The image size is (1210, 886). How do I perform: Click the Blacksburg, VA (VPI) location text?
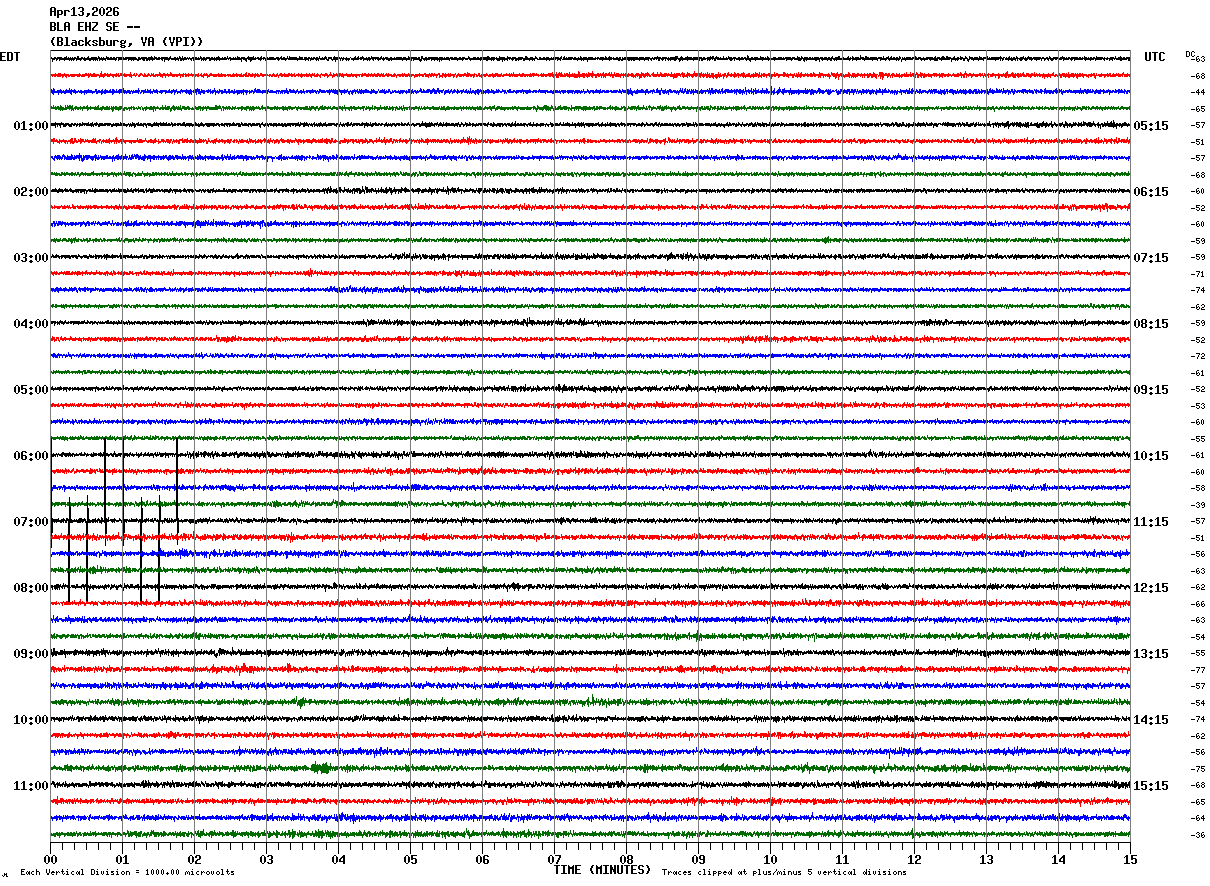(x=127, y=42)
